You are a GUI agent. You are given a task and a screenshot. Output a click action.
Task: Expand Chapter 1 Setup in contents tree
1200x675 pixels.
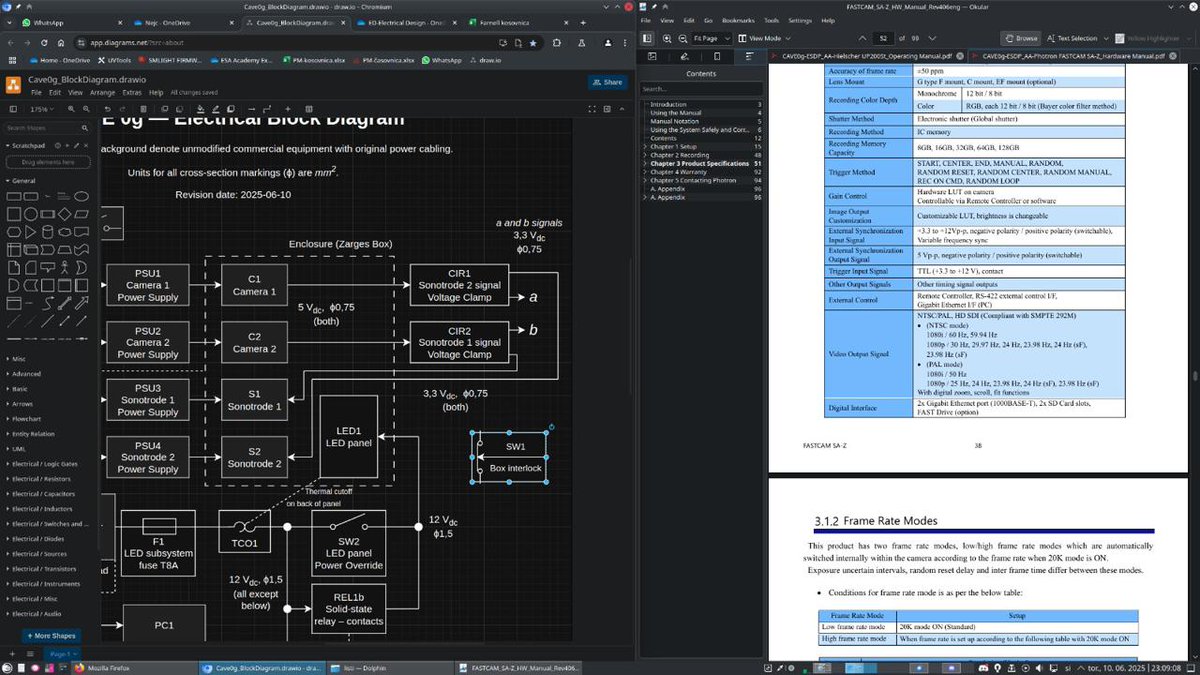tap(645, 146)
